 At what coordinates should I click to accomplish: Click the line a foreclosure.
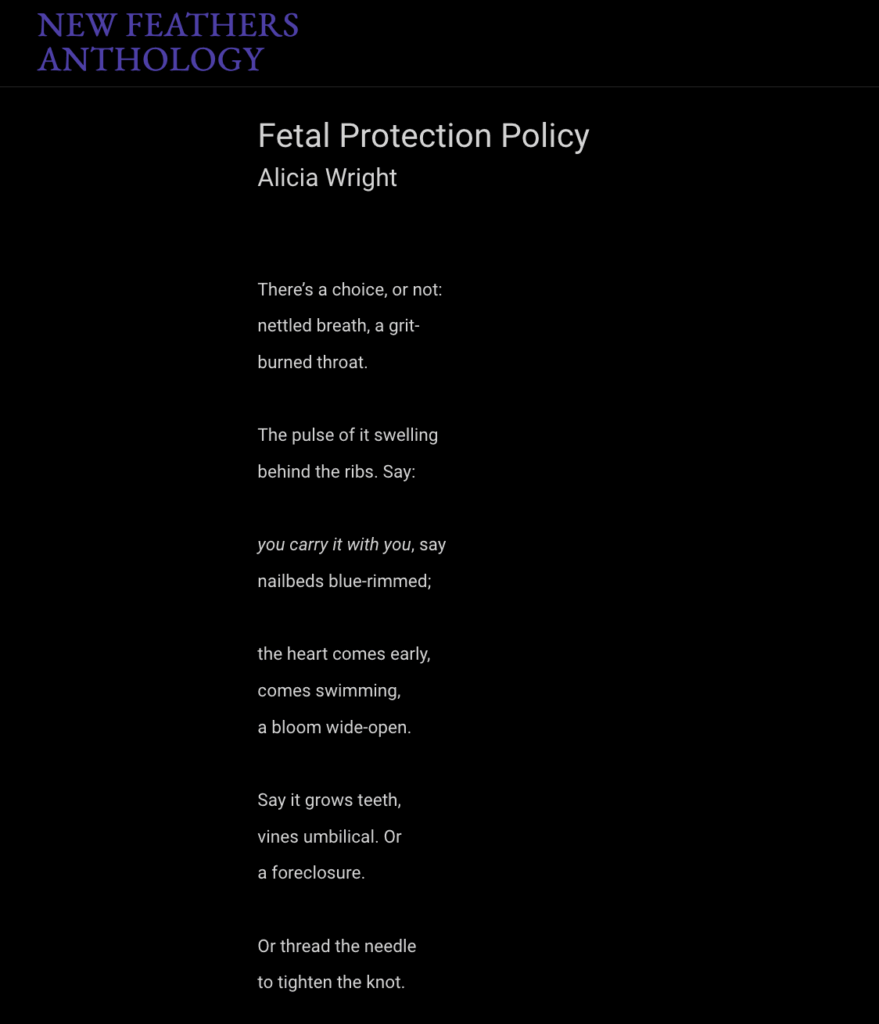[311, 872]
